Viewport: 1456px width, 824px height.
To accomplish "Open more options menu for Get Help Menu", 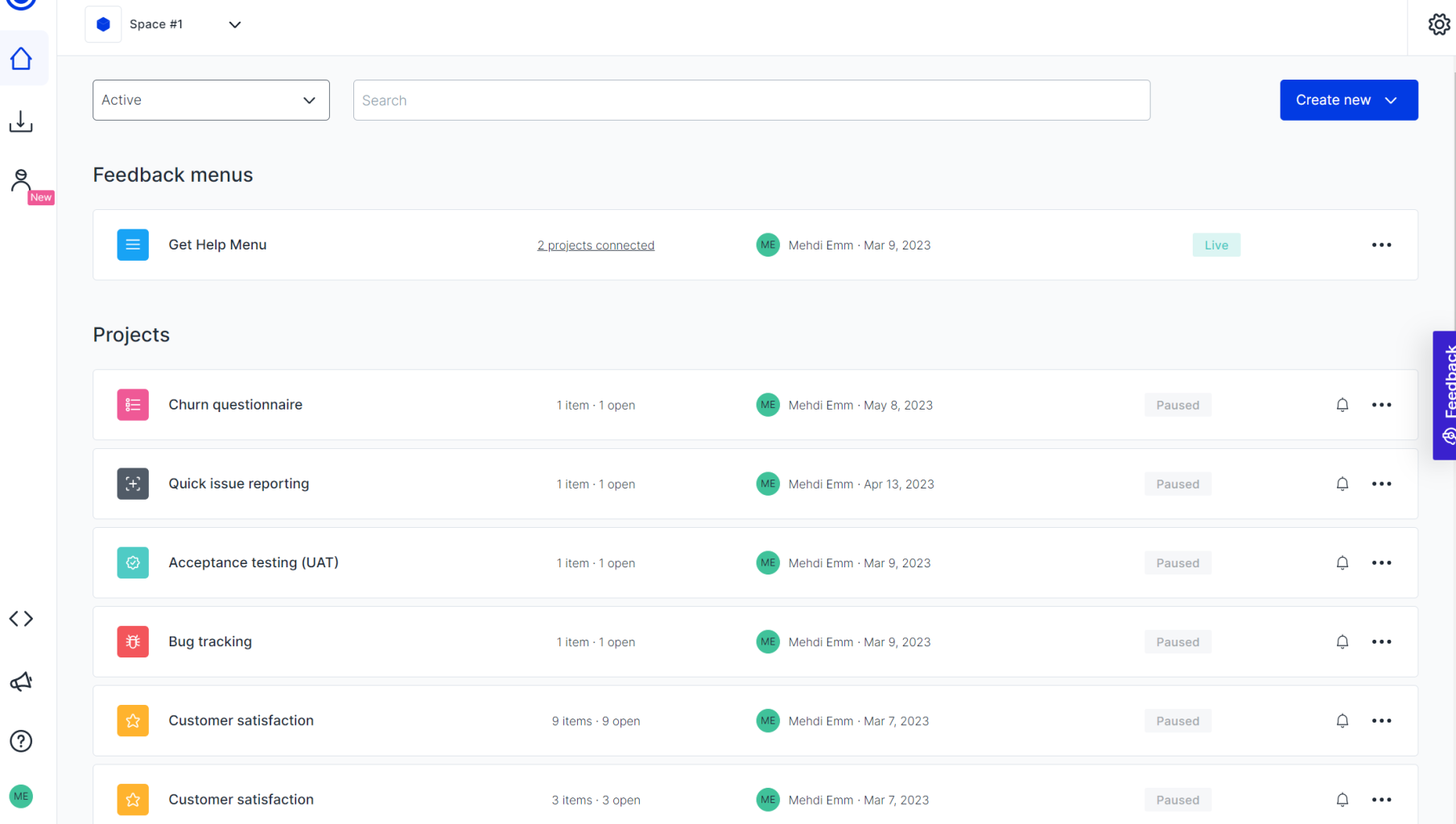I will [x=1382, y=245].
